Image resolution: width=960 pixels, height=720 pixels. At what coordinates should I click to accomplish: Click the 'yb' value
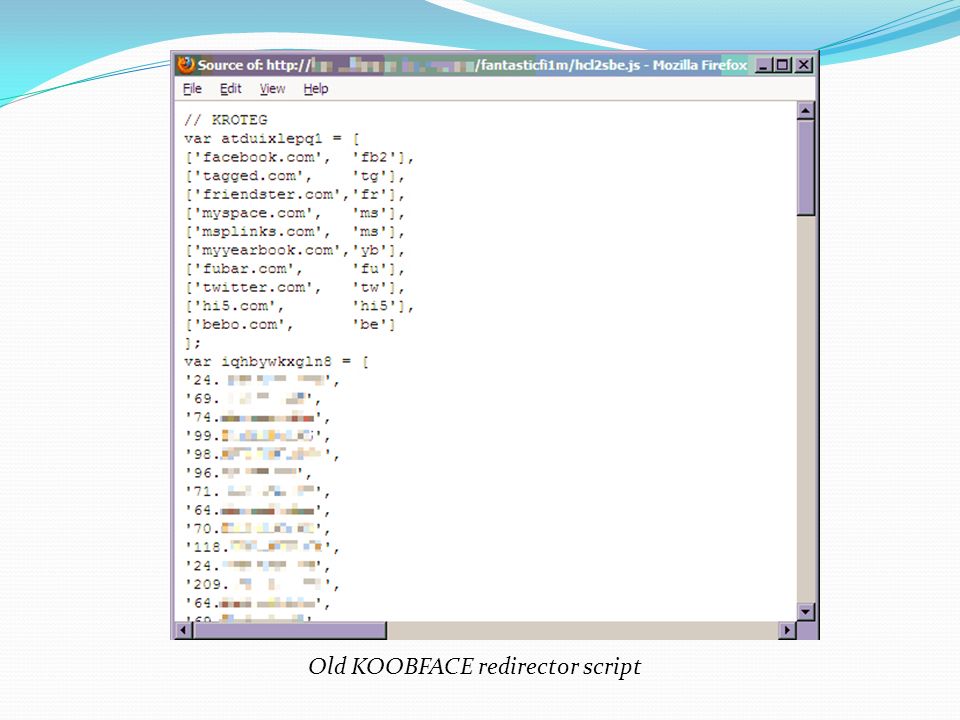pos(369,250)
